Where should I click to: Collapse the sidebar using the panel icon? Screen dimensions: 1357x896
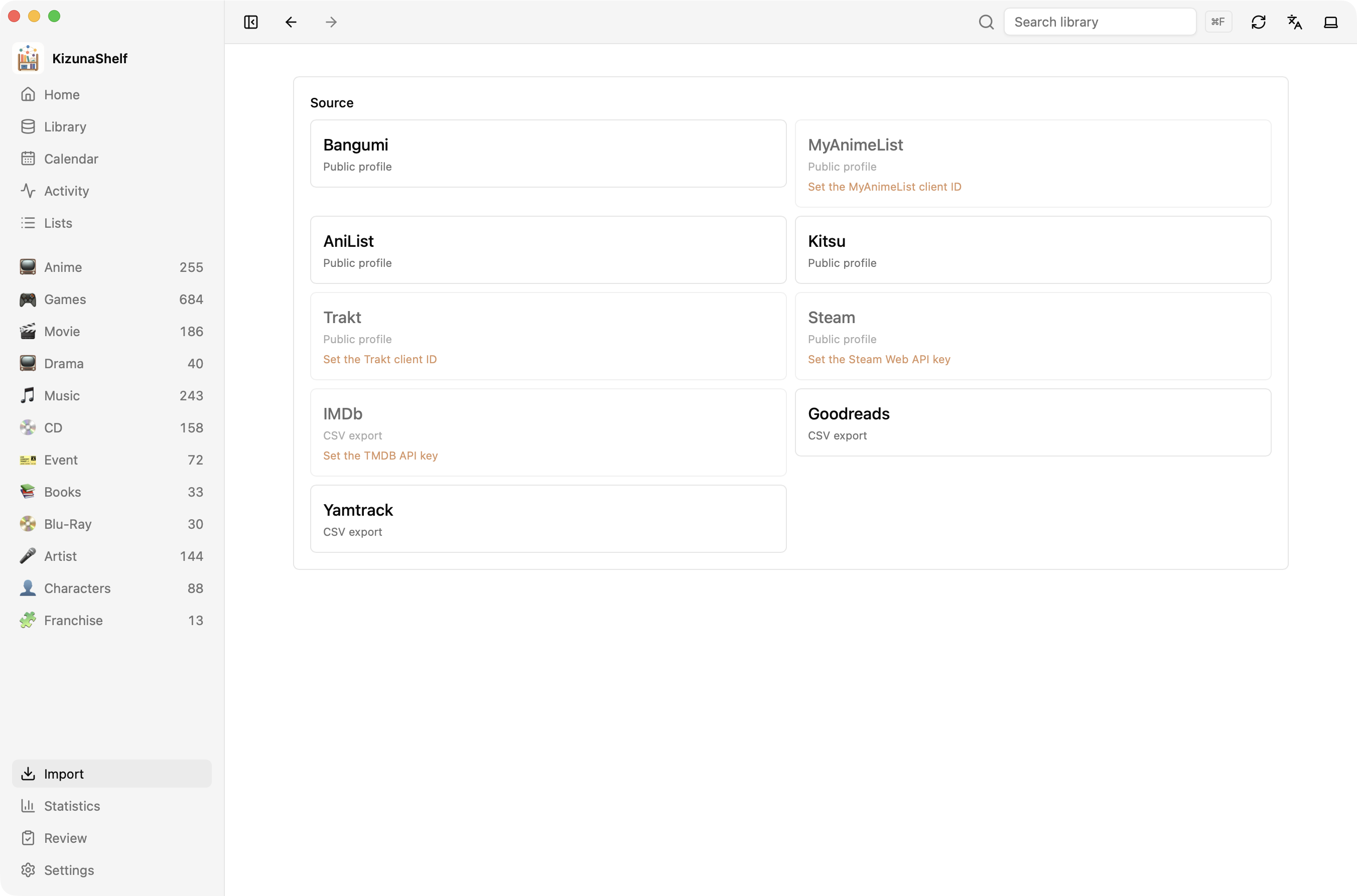point(250,22)
